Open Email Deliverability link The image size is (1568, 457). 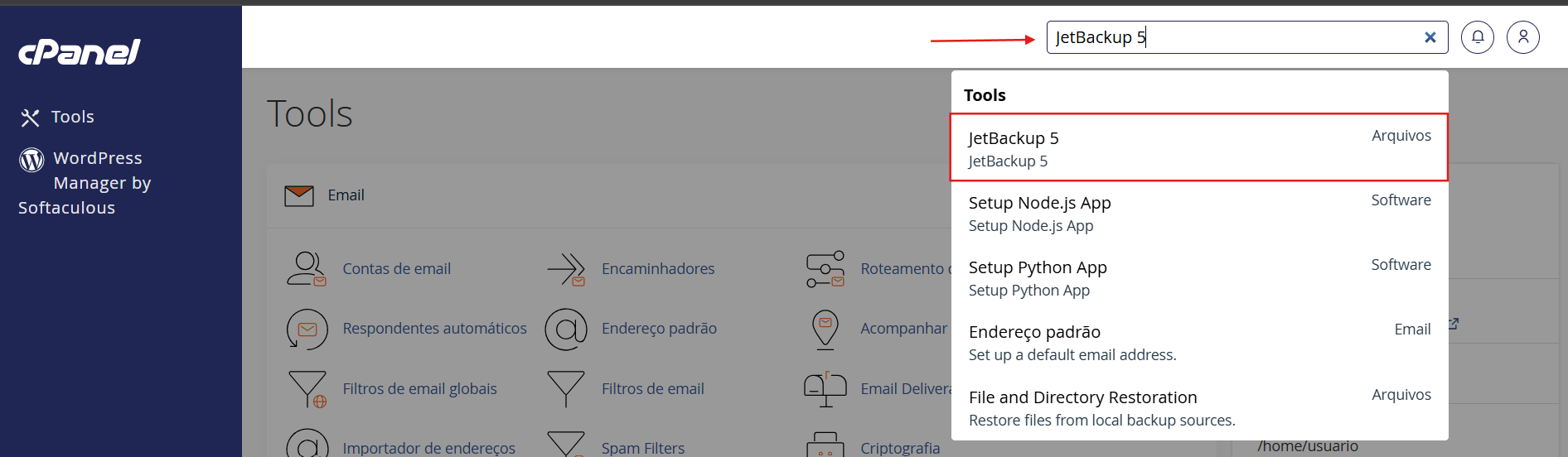coord(906,389)
